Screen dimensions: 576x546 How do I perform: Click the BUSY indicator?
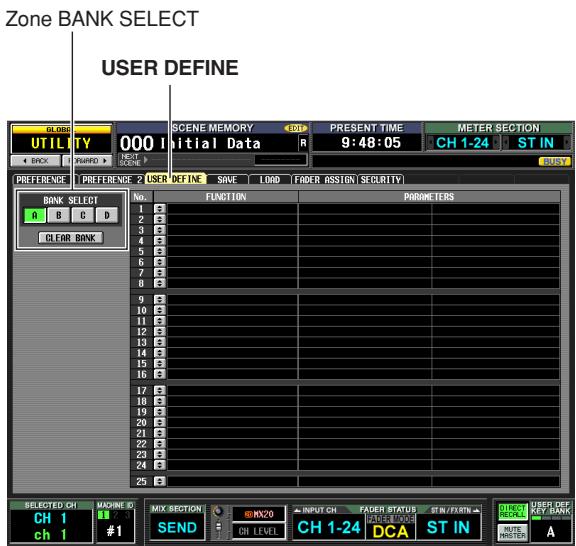click(x=555, y=161)
